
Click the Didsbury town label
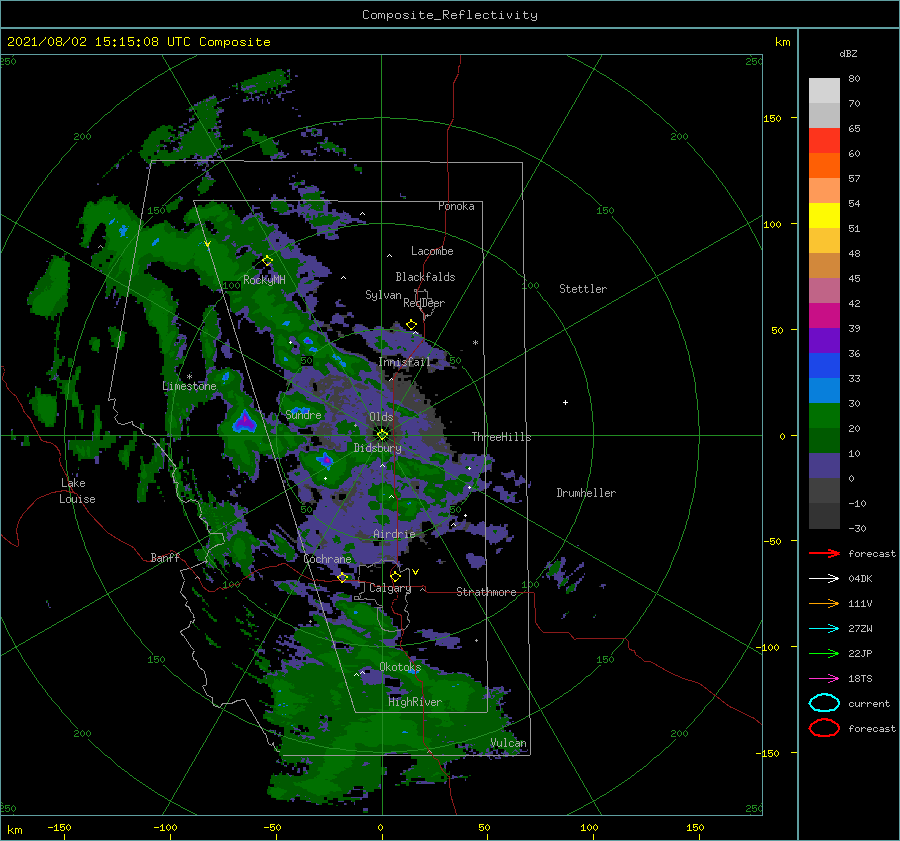tap(378, 448)
